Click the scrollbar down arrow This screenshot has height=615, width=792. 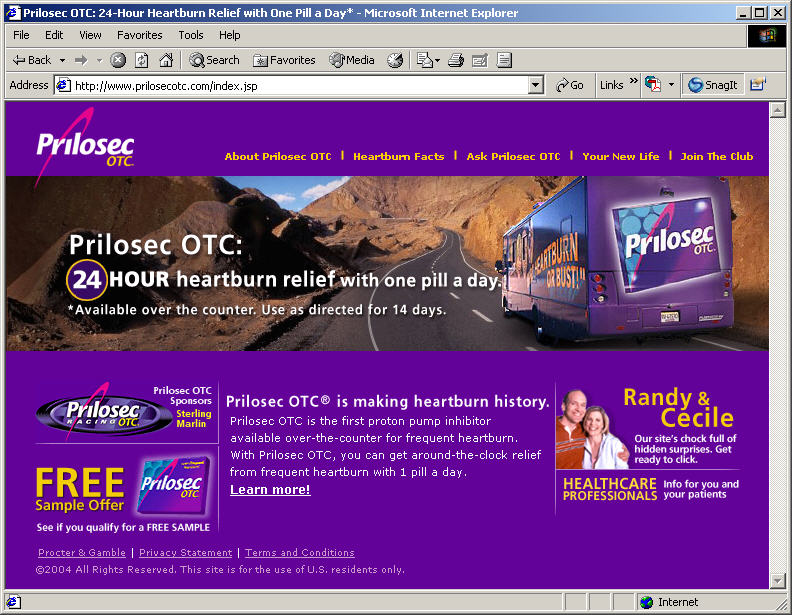(777, 581)
